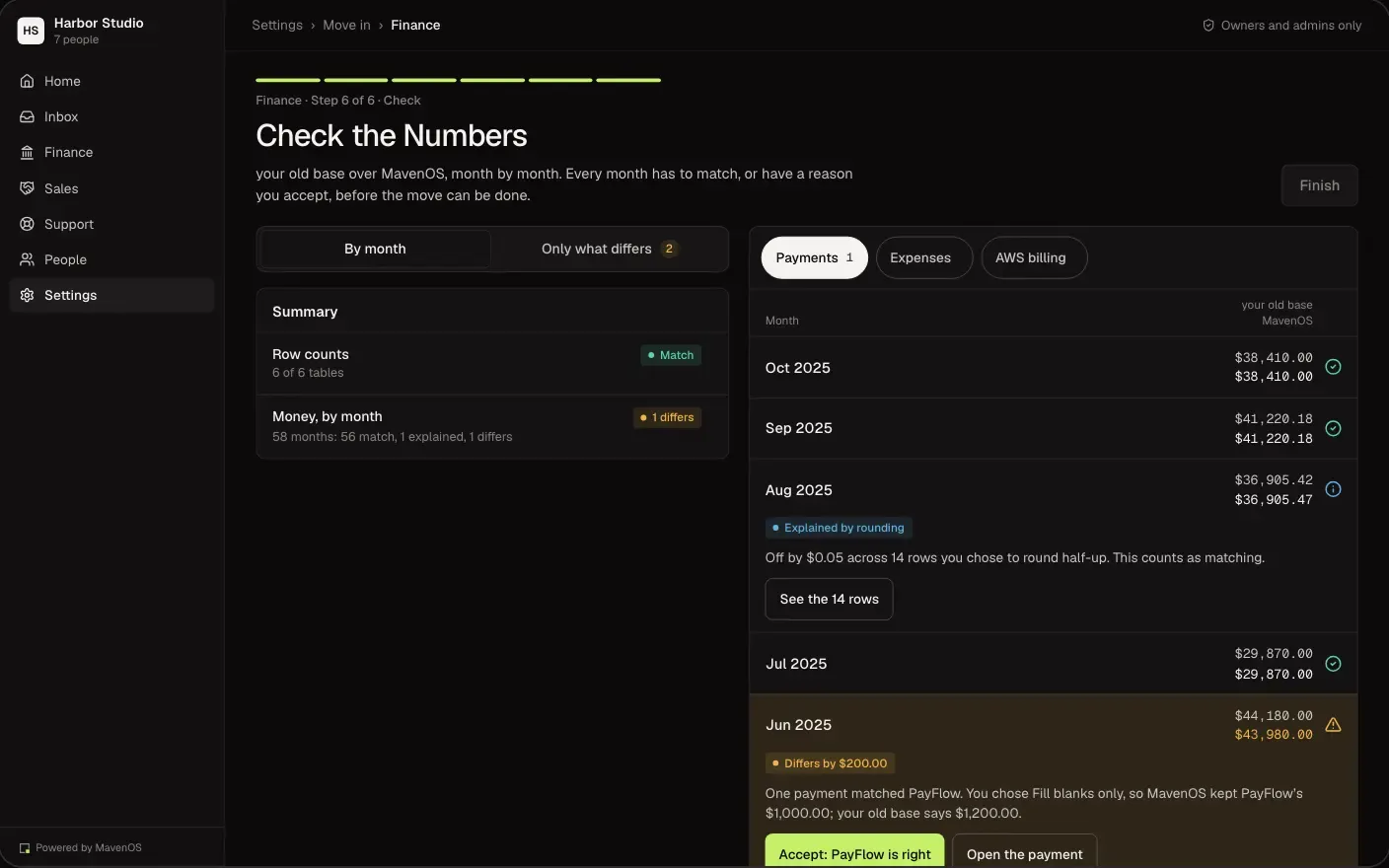
Task: Click the shield icon beside Owners and admins only
Action: [1208, 26]
